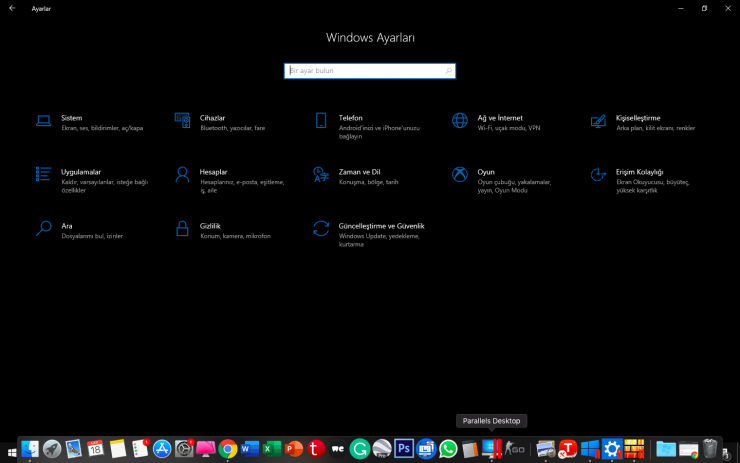Open Güncelleştirme ve Güvenlik settings
This screenshot has width=740, height=463.
[369, 234]
